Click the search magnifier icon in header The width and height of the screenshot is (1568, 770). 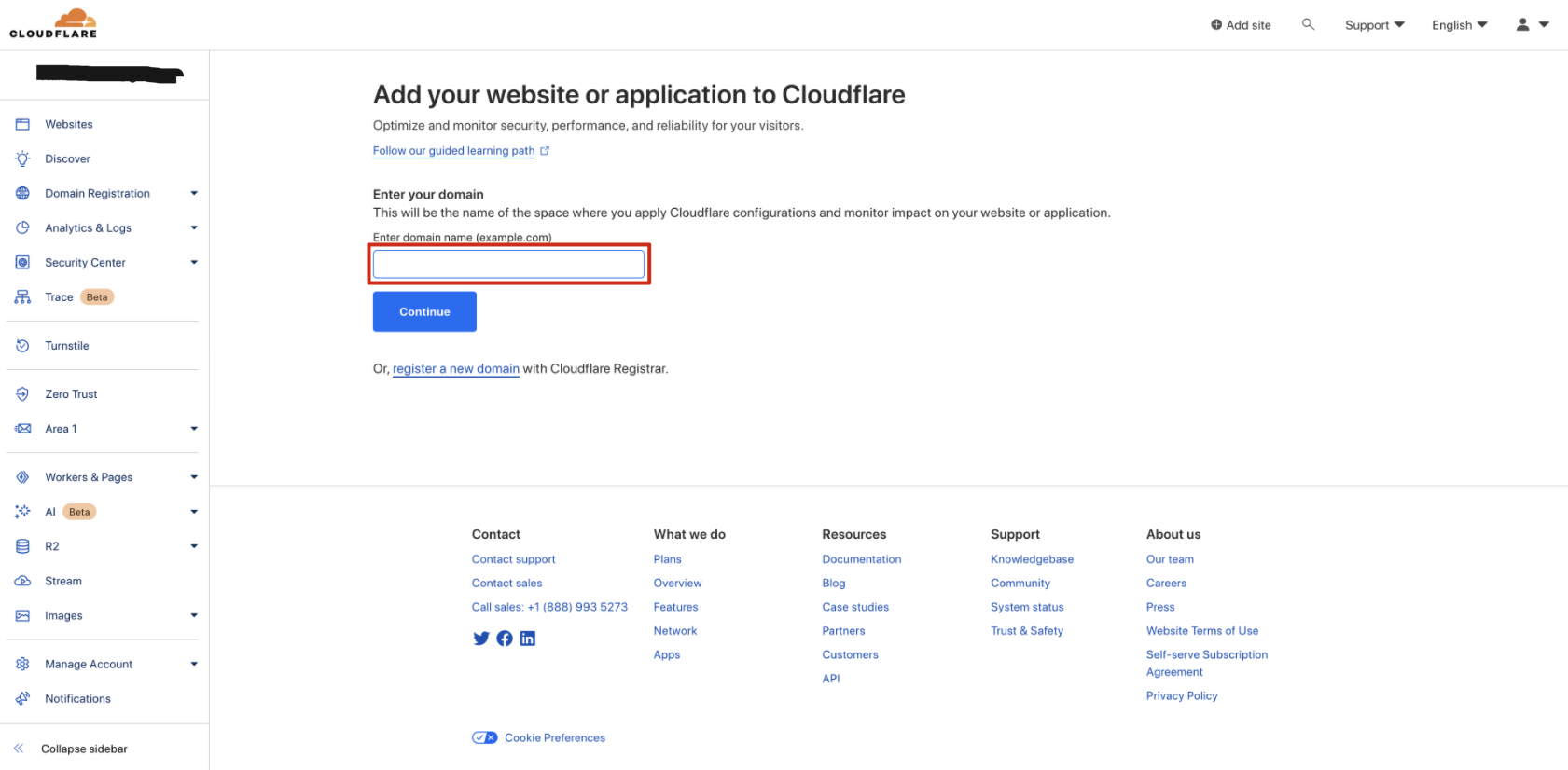1308,24
